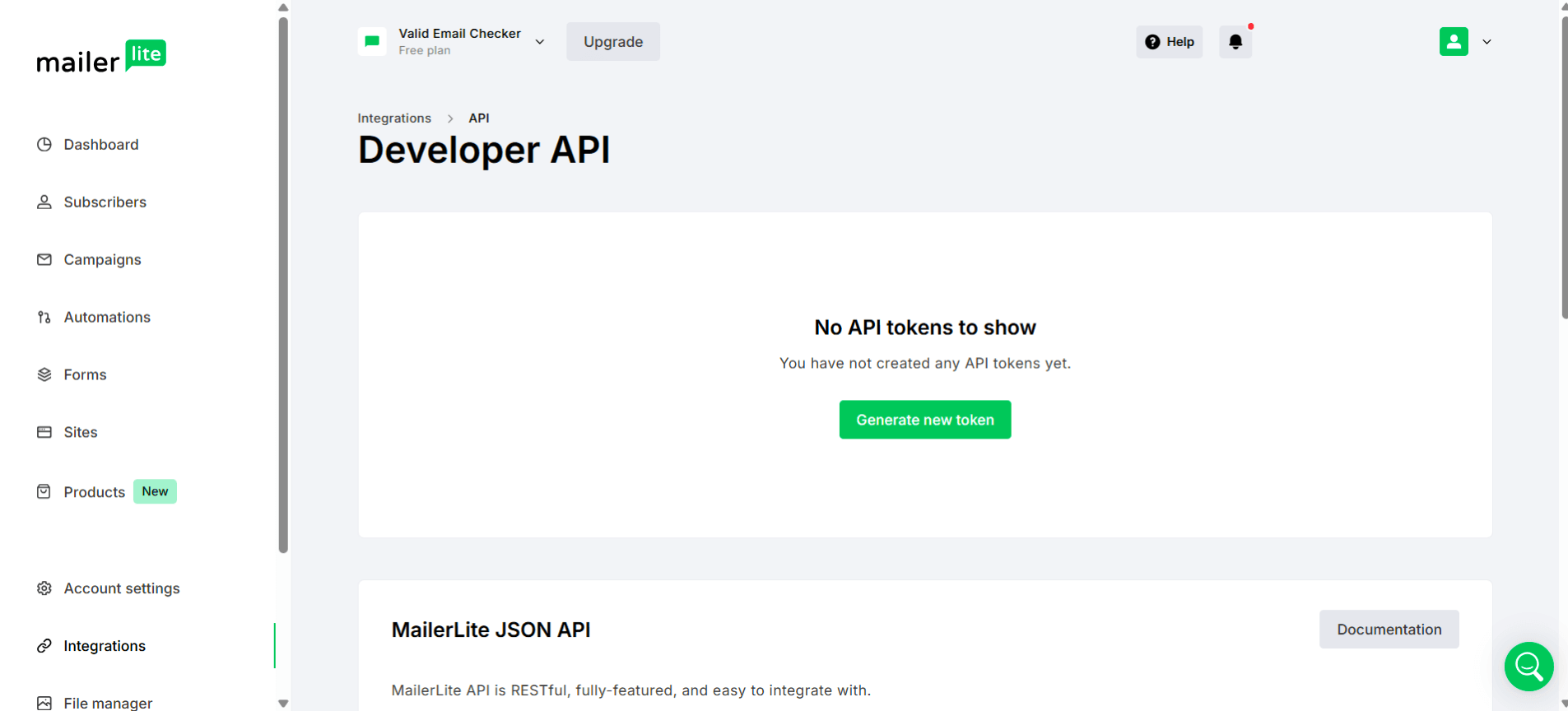Click the Integrations link icon

tap(44, 646)
